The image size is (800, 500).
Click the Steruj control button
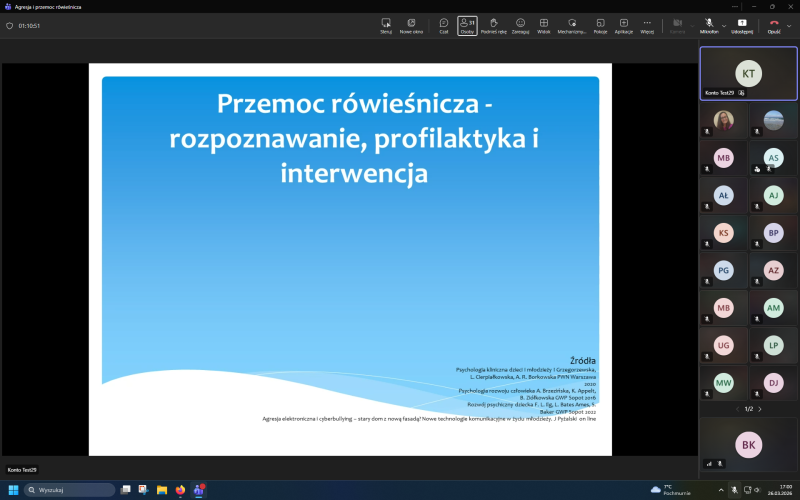(x=386, y=25)
